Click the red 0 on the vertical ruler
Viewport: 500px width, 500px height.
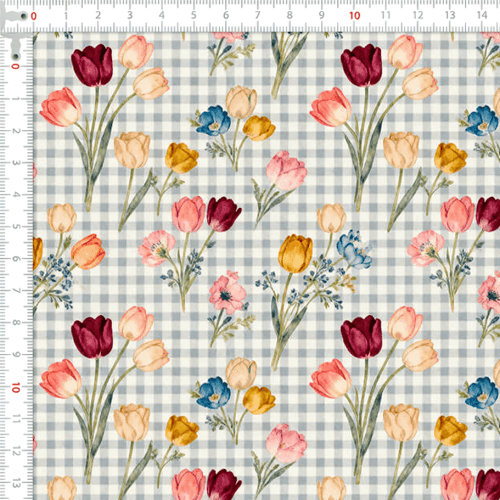pyautogui.click(x=15, y=66)
